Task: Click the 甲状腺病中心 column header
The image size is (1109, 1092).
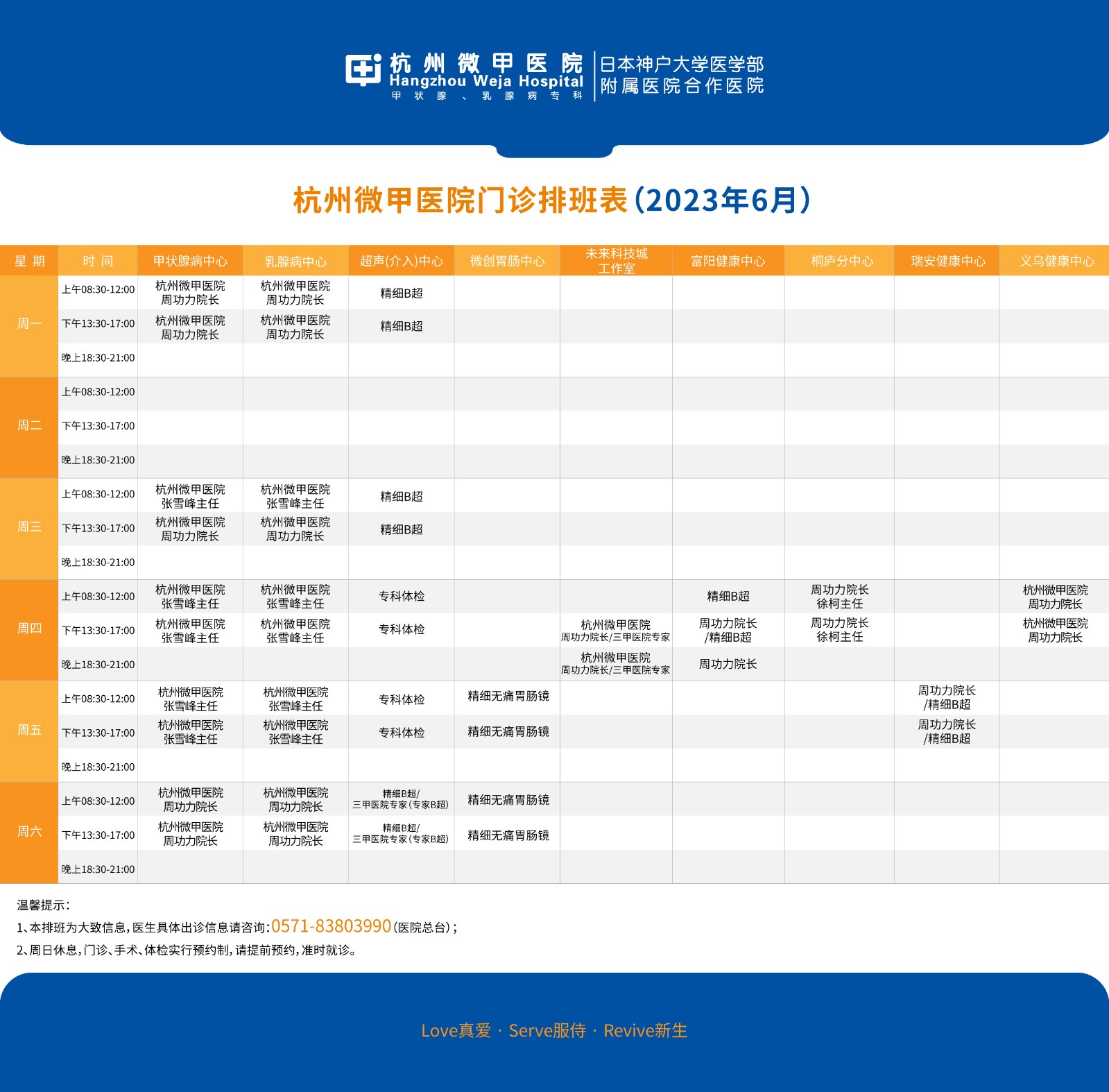Action: [190, 261]
